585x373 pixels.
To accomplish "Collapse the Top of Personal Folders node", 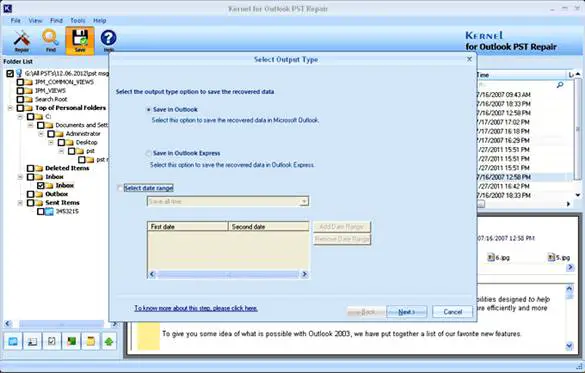I will tap(10, 108).
